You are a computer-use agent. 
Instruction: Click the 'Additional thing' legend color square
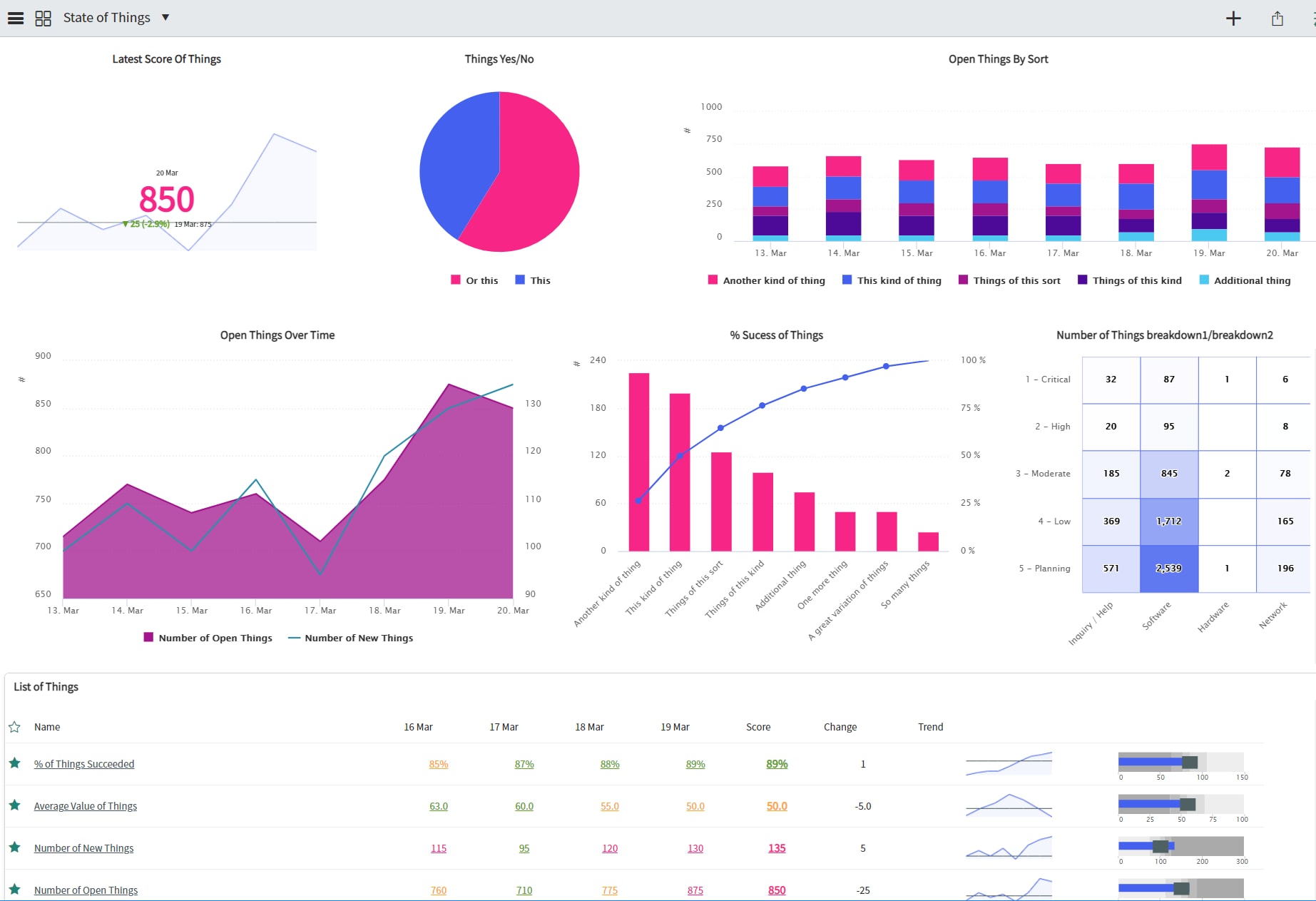tap(1203, 280)
